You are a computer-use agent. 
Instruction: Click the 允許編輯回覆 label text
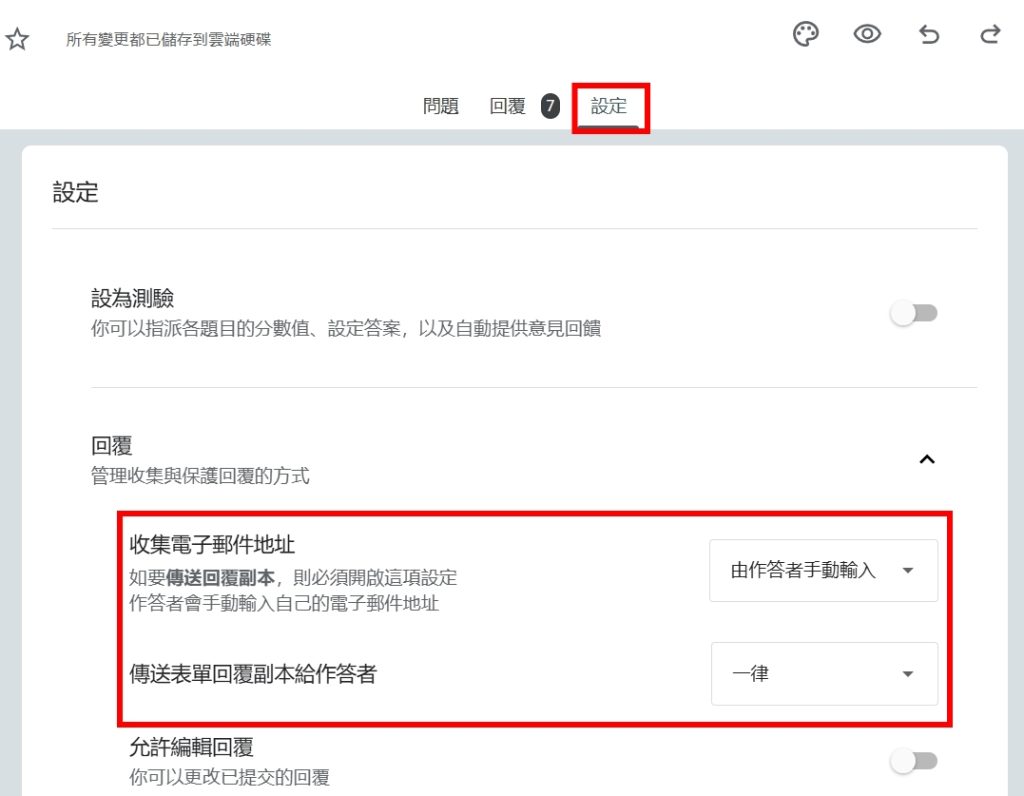191,747
